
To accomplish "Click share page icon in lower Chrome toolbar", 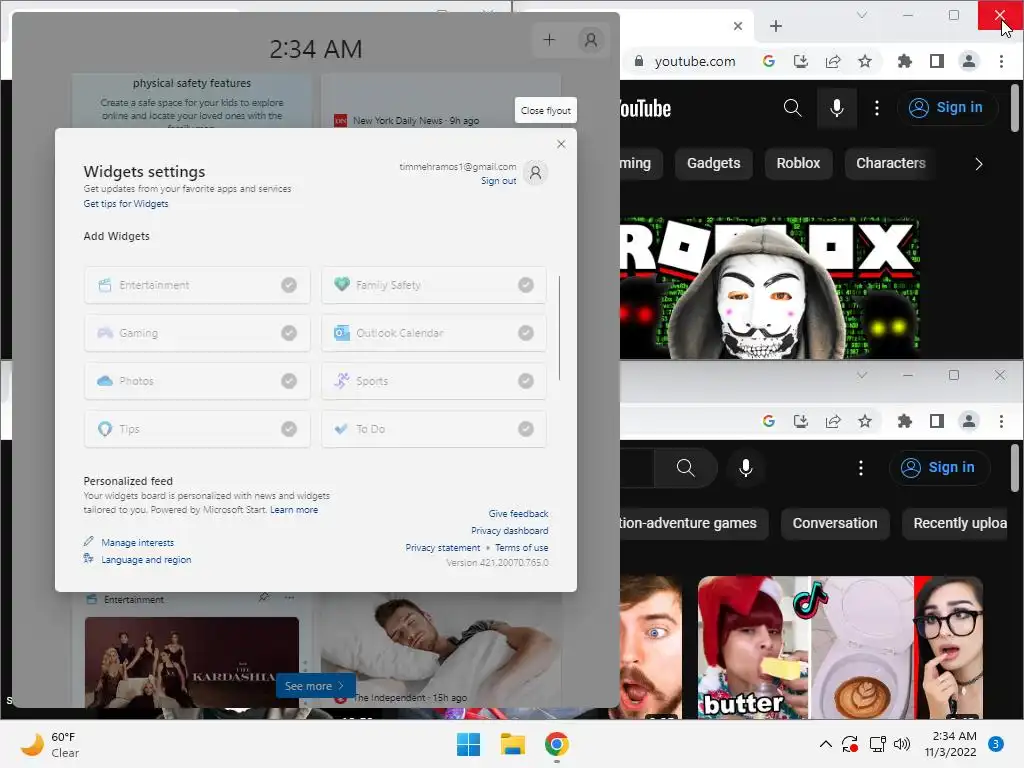I will [833, 421].
